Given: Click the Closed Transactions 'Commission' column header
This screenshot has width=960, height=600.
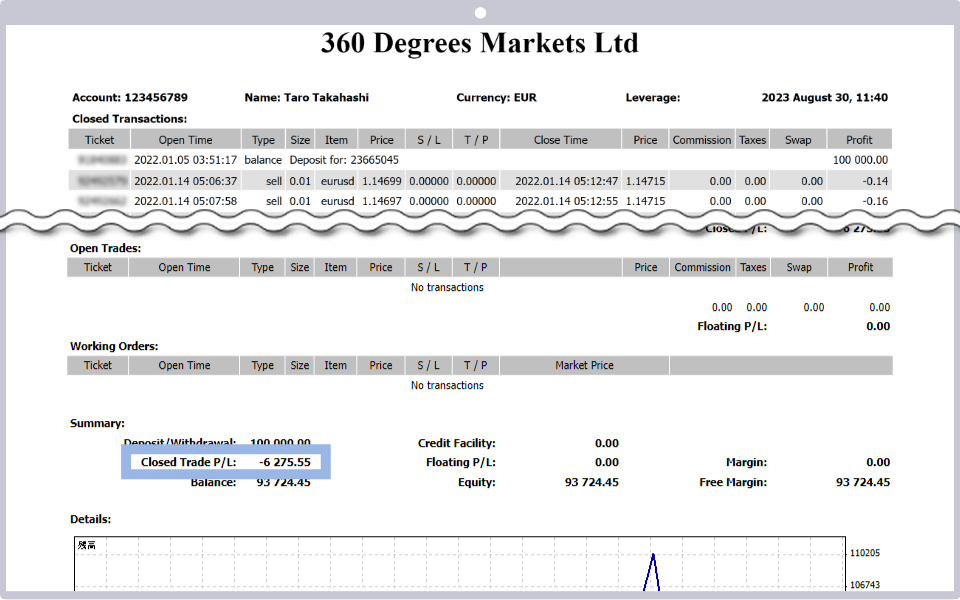Looking at the screenshot, I should [702, 140].
